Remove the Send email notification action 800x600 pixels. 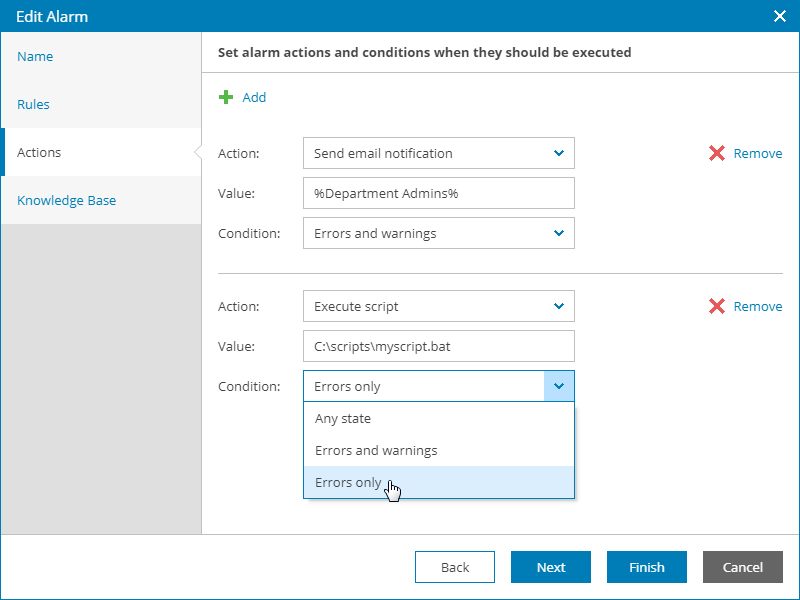(x=757, y=153)
